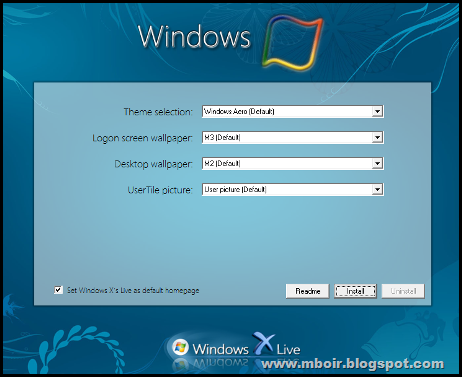Click the Logon screen wallpaper label
The height and width of the screenshot is (377, 462).
coord(142,138)
